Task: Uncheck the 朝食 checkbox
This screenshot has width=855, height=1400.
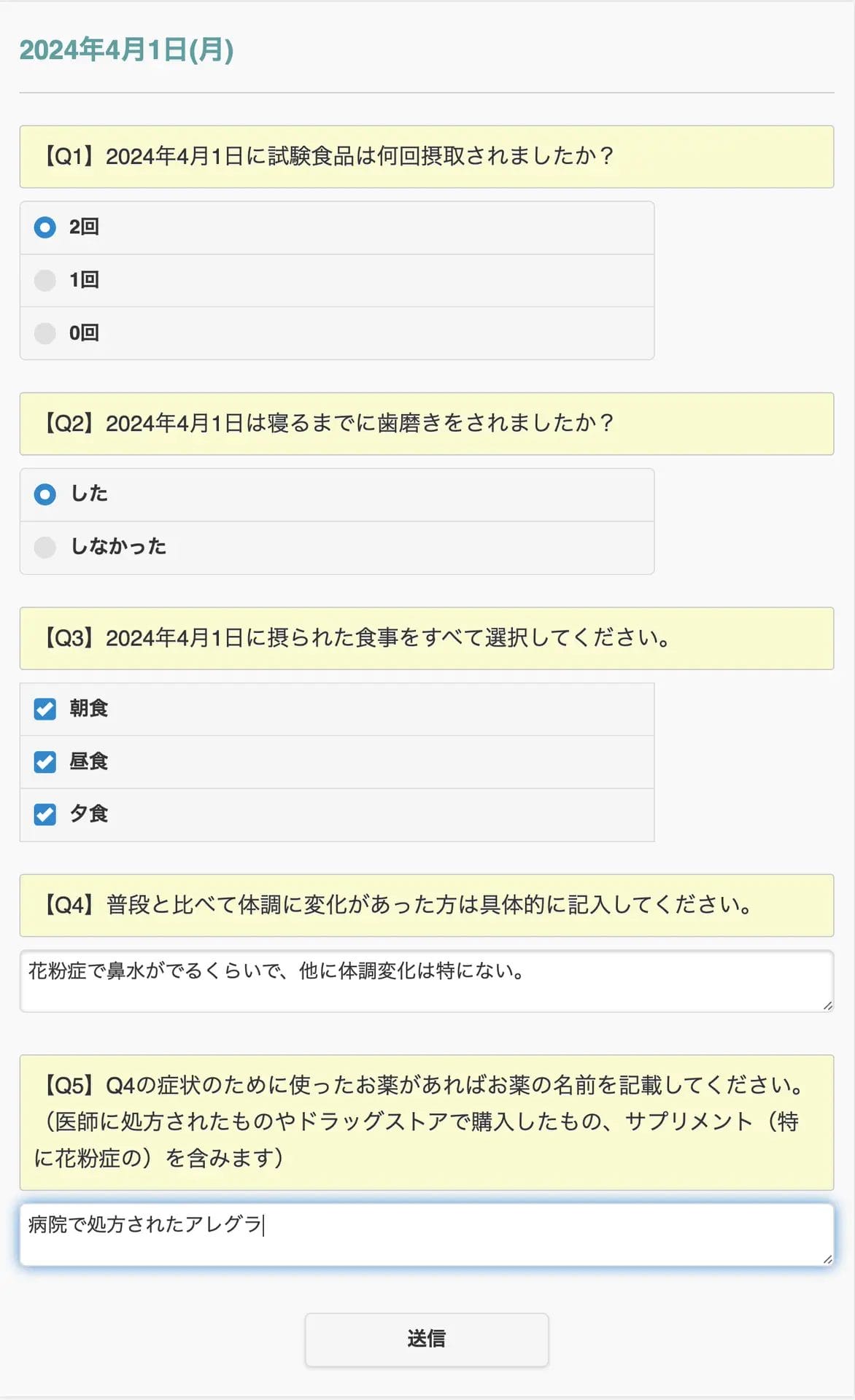Action: [x=45, y=709]
